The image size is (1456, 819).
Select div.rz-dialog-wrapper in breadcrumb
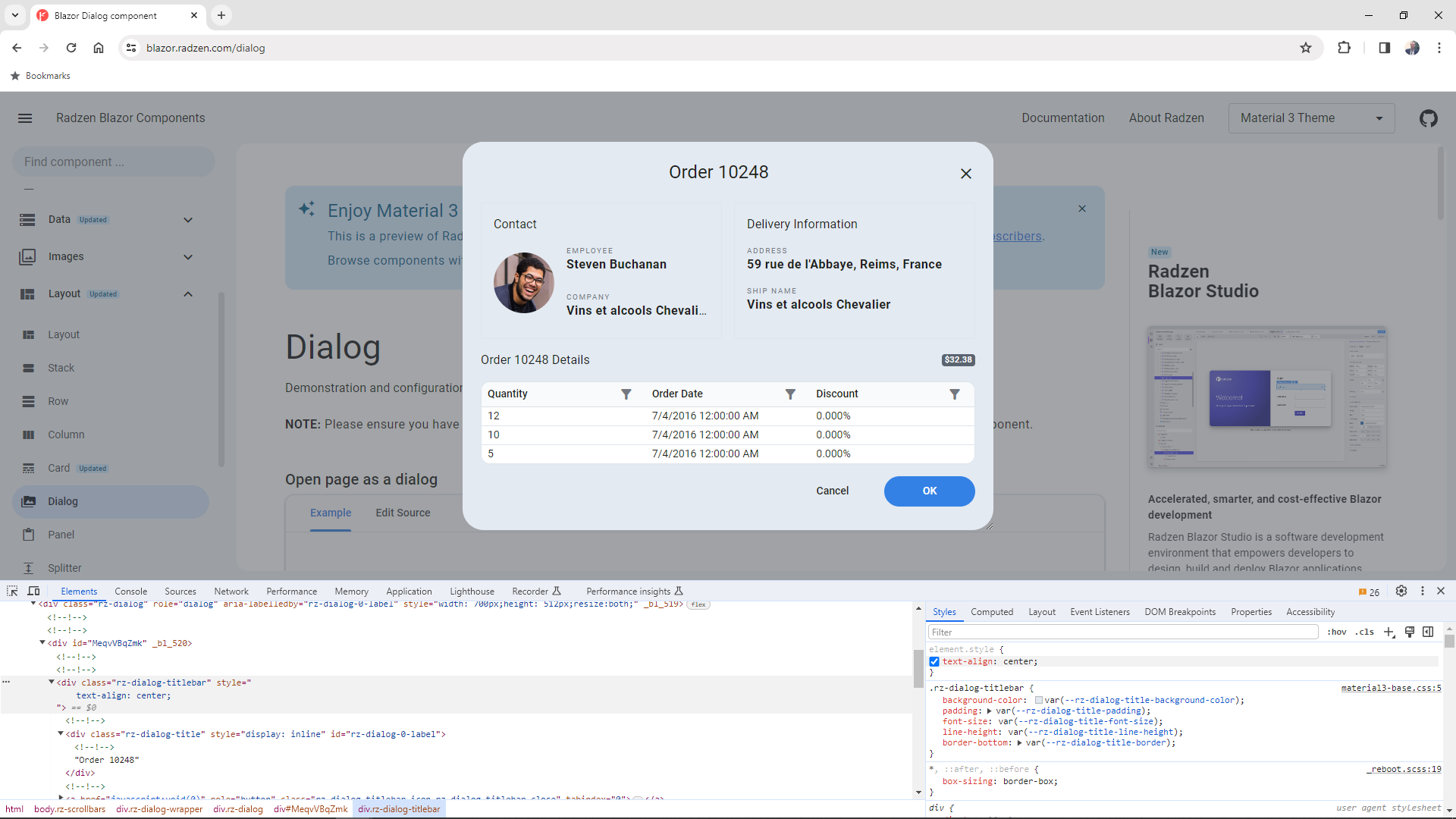(159, 809)
